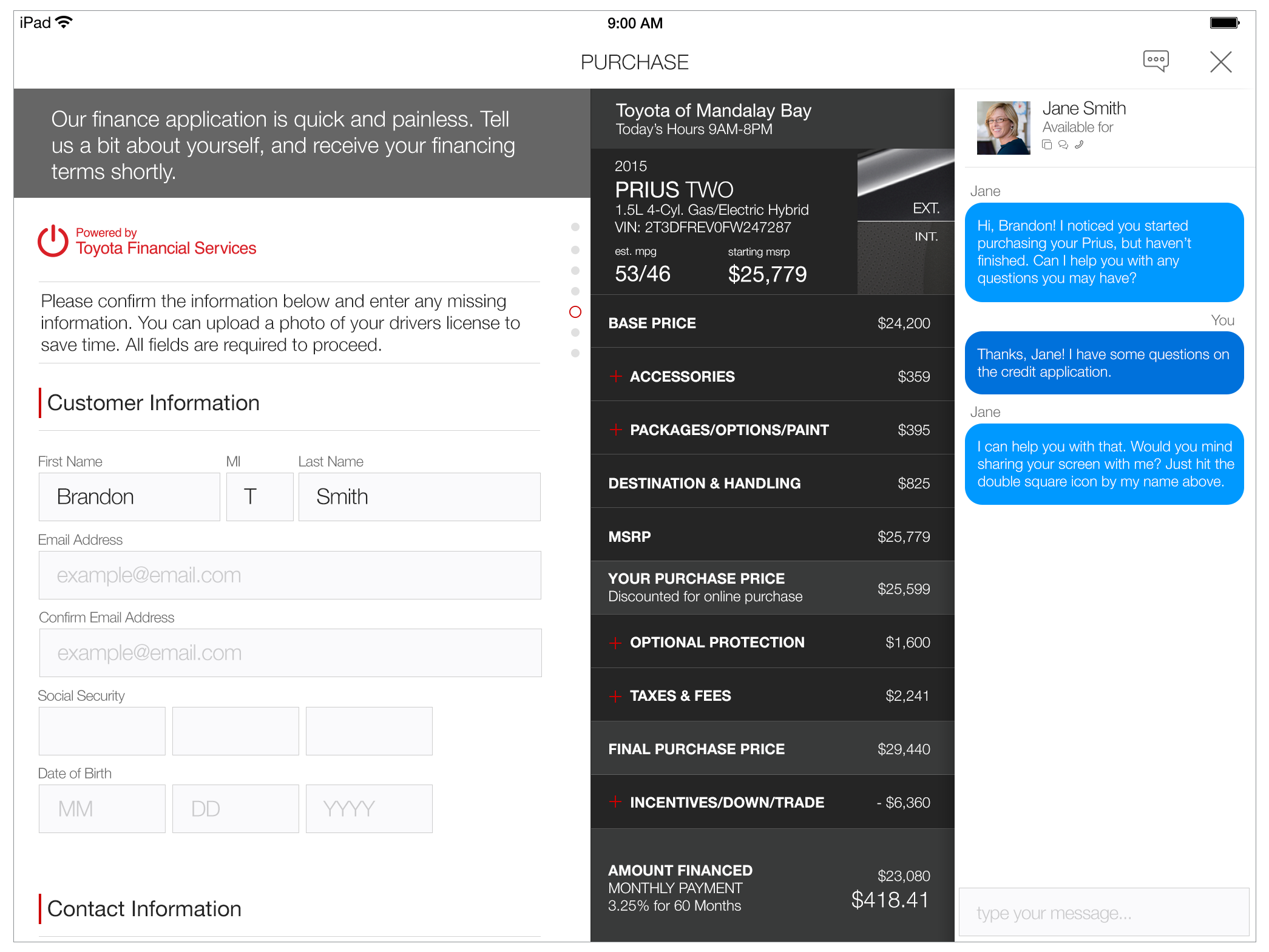Viewport: 1269px width, 952px height.
Task: Tap the $25,779 starting msrp value
Action: click(x=767, y=274)
